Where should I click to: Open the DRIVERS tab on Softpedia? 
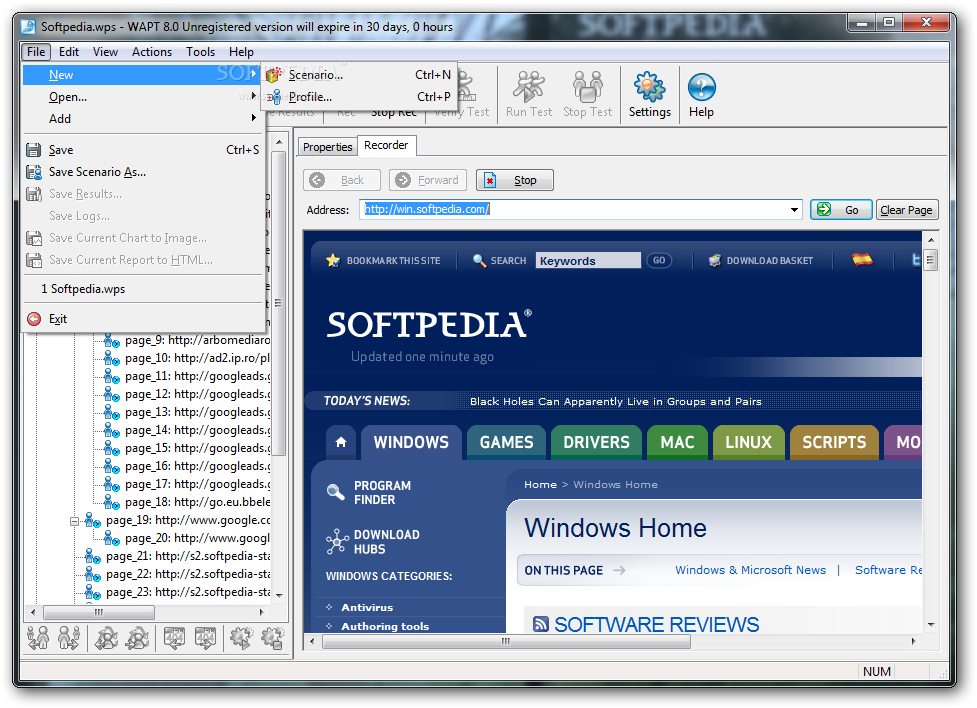(x=596, y=442)
